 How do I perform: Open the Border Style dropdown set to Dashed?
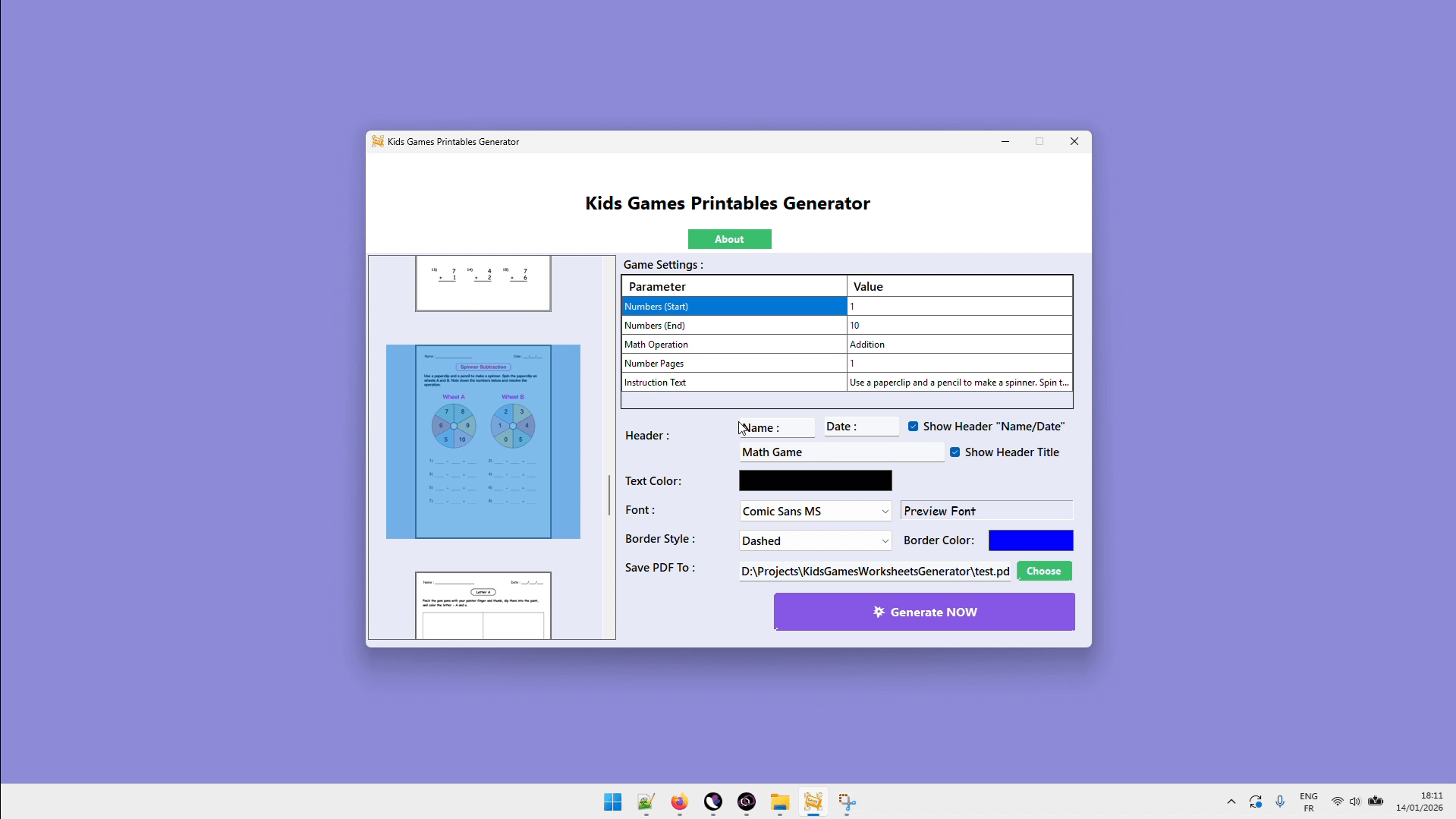click(x=884, y=541)
